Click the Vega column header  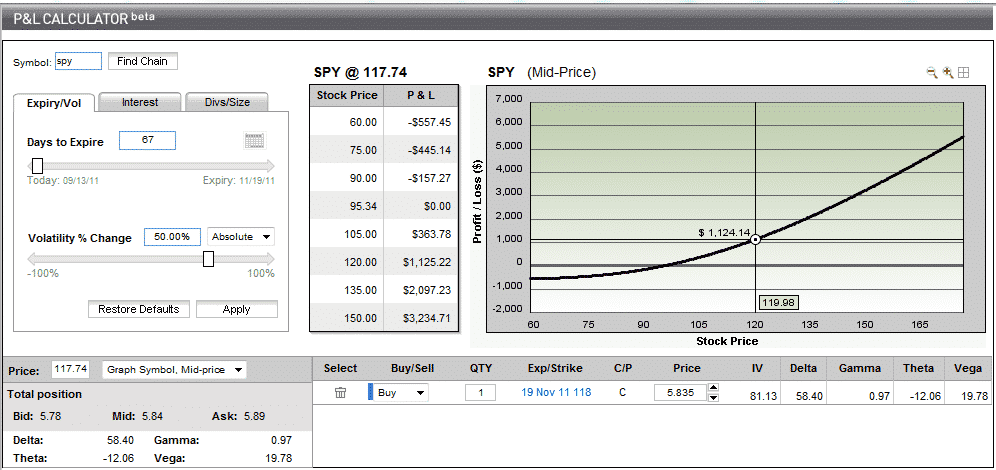(968, 368)
